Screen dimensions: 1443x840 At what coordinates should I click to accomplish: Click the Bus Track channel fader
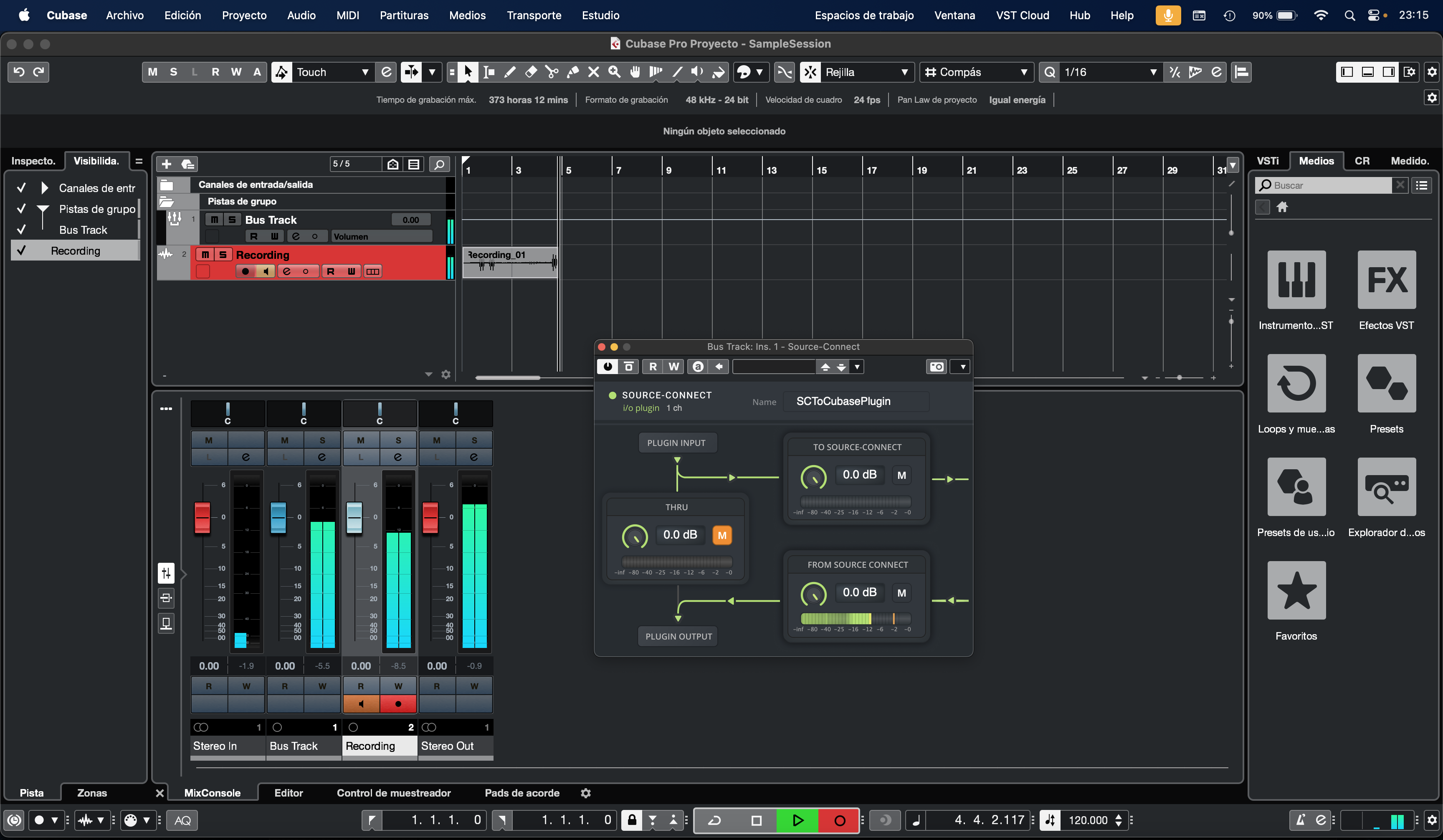[278, 517]
